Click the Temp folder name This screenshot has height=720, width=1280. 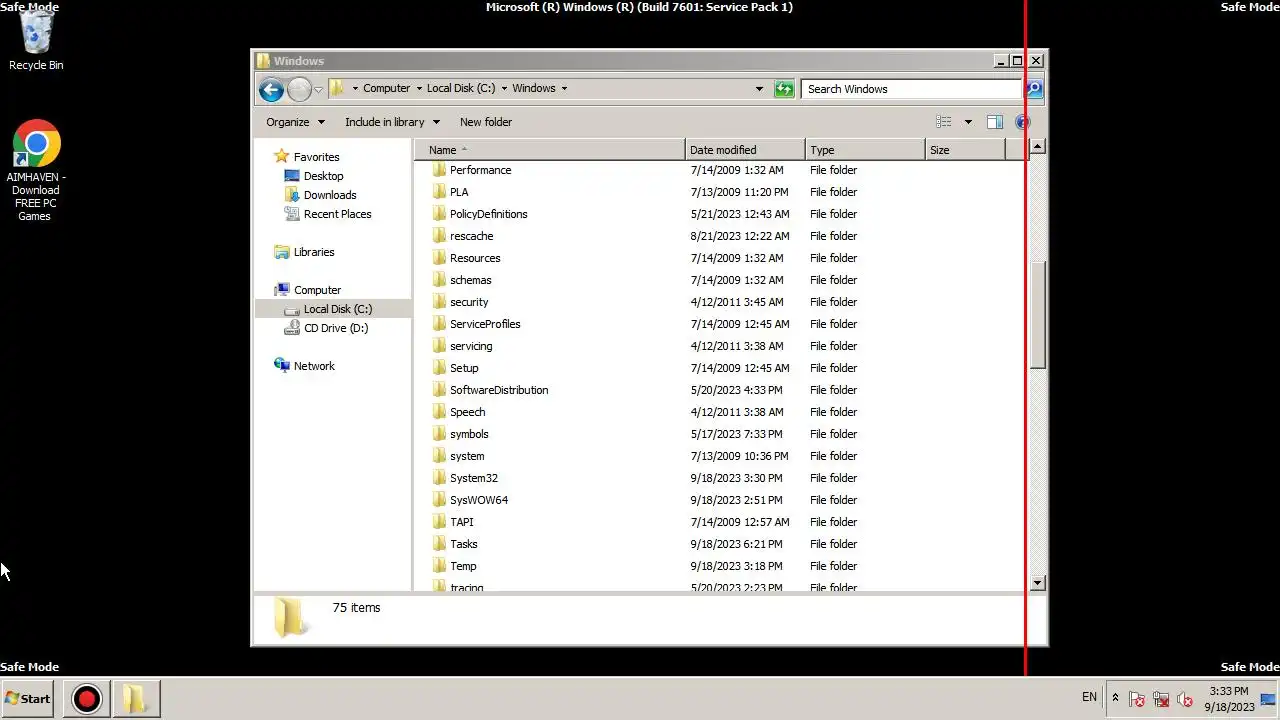pyautogui.click(x=463, y=566)
